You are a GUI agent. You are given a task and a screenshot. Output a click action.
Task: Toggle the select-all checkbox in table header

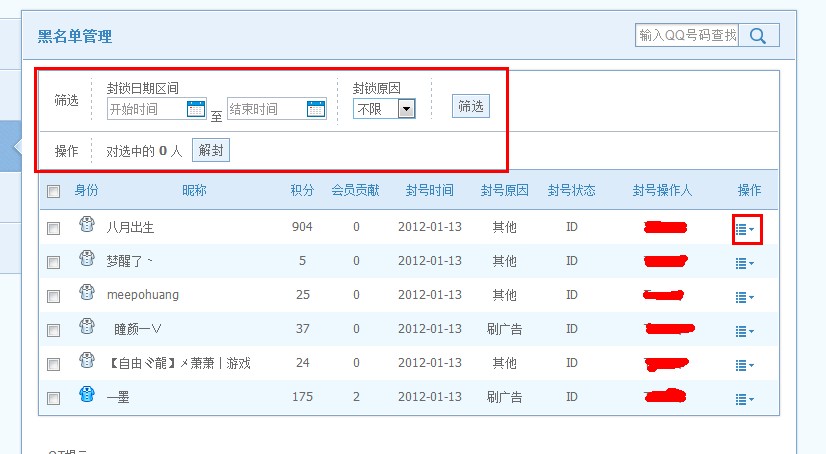[x=54, y=191]
